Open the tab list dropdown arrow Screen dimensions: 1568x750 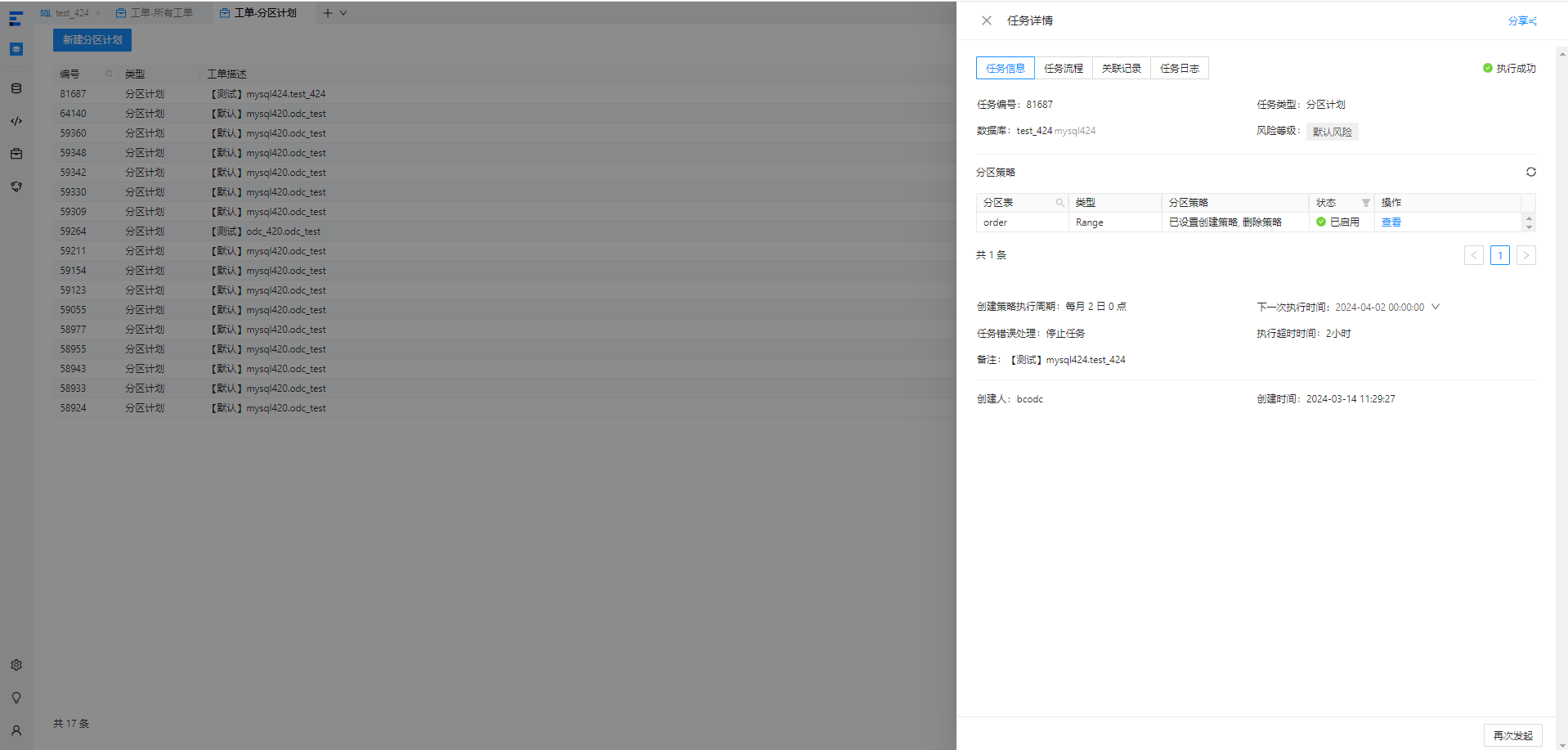343,13
